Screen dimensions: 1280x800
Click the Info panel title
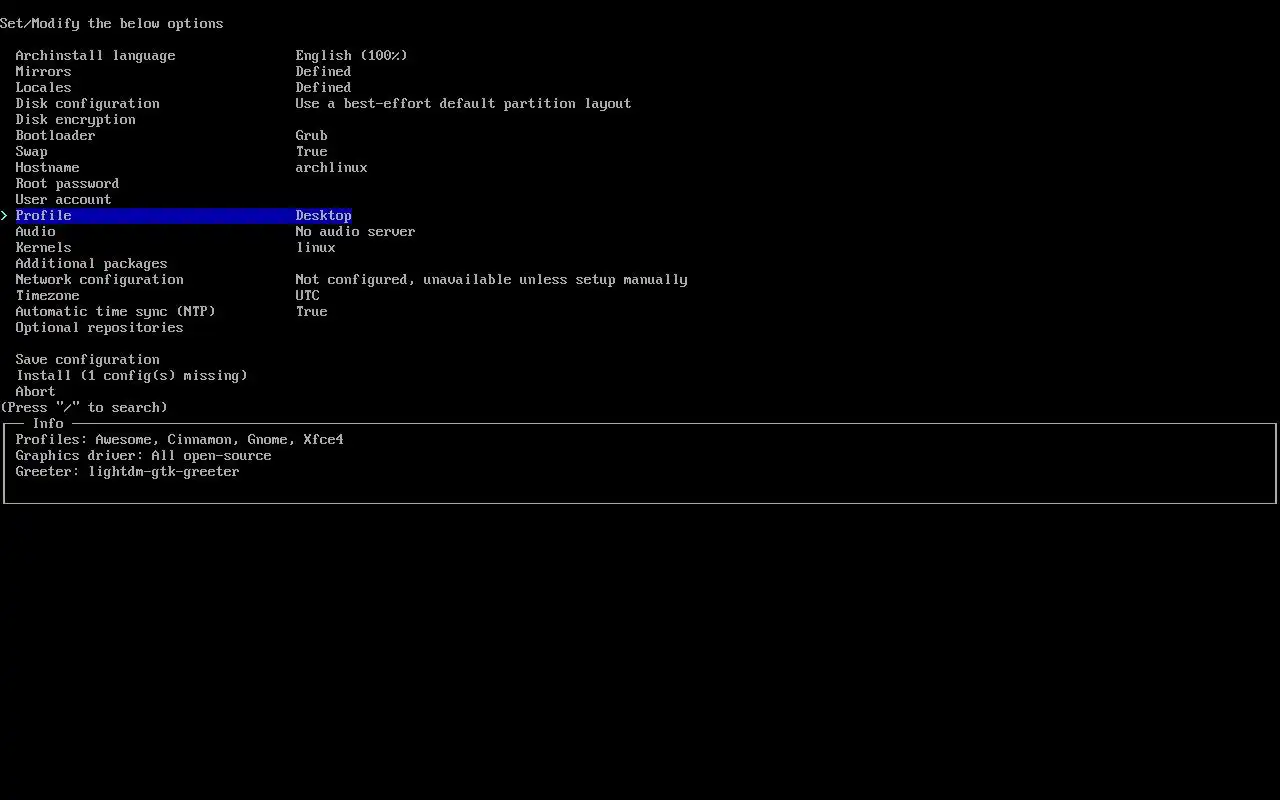pyautogui.click(x=47, y=423)
